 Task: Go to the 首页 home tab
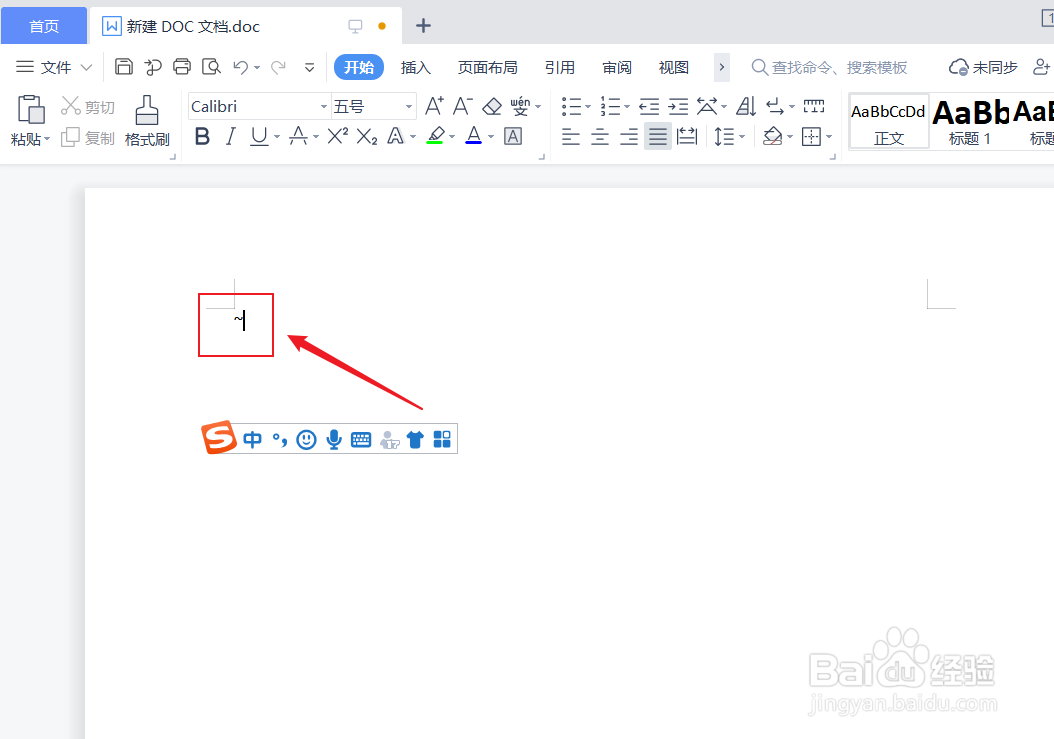click(44, 26)
